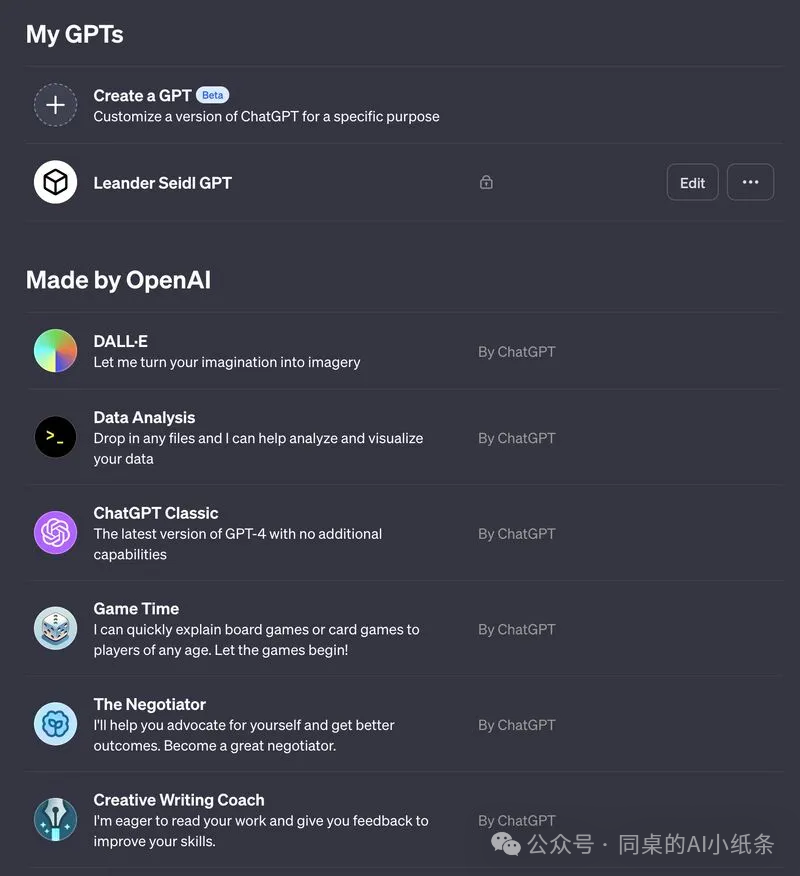Screen dimensions: 800x876
Task: Open the Creative Writing Coach pen icon
Action: [x=56, y=819]
